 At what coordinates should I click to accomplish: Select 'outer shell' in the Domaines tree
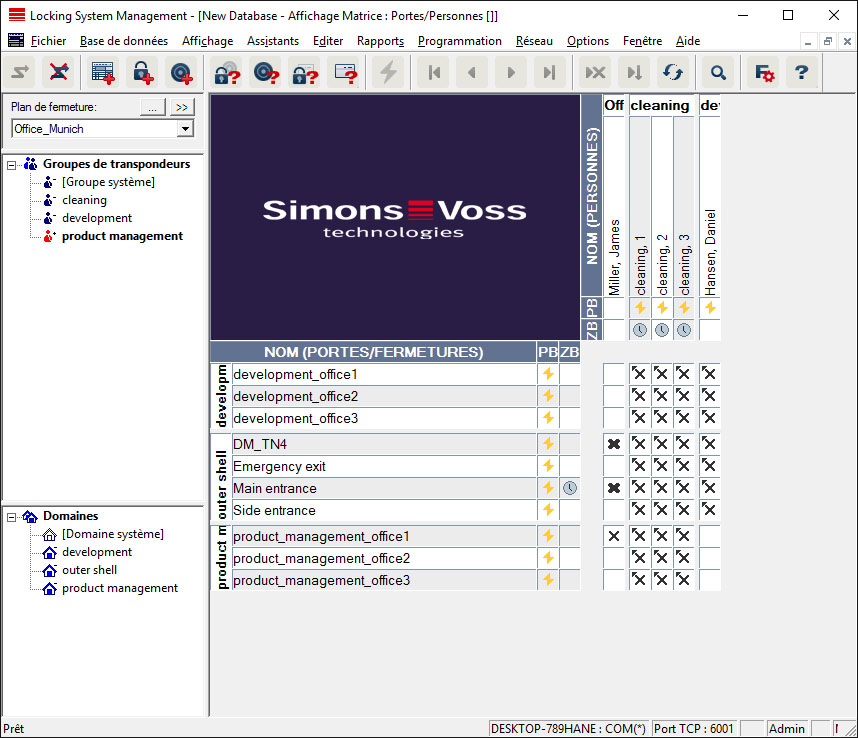[90, 570]
